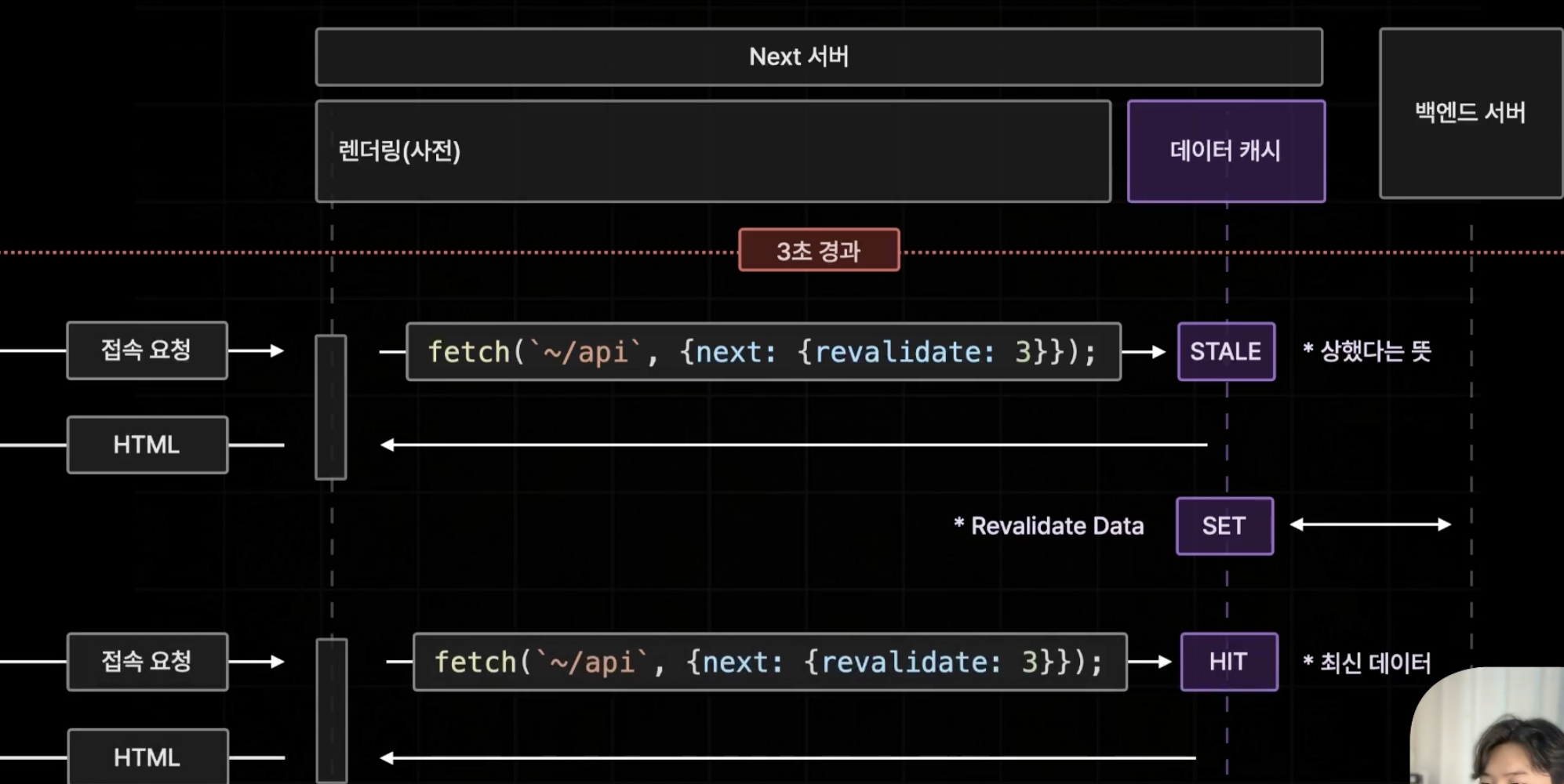Click the upper '접속 요청' box
This screenshot has width=1564, height=784.
pyautogui.click(x=147, y=350)
